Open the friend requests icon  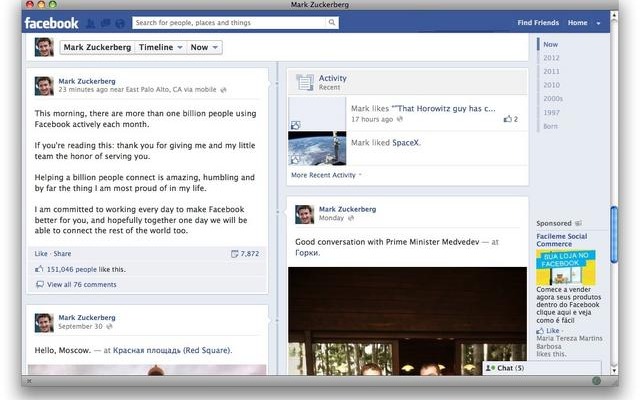91,23
